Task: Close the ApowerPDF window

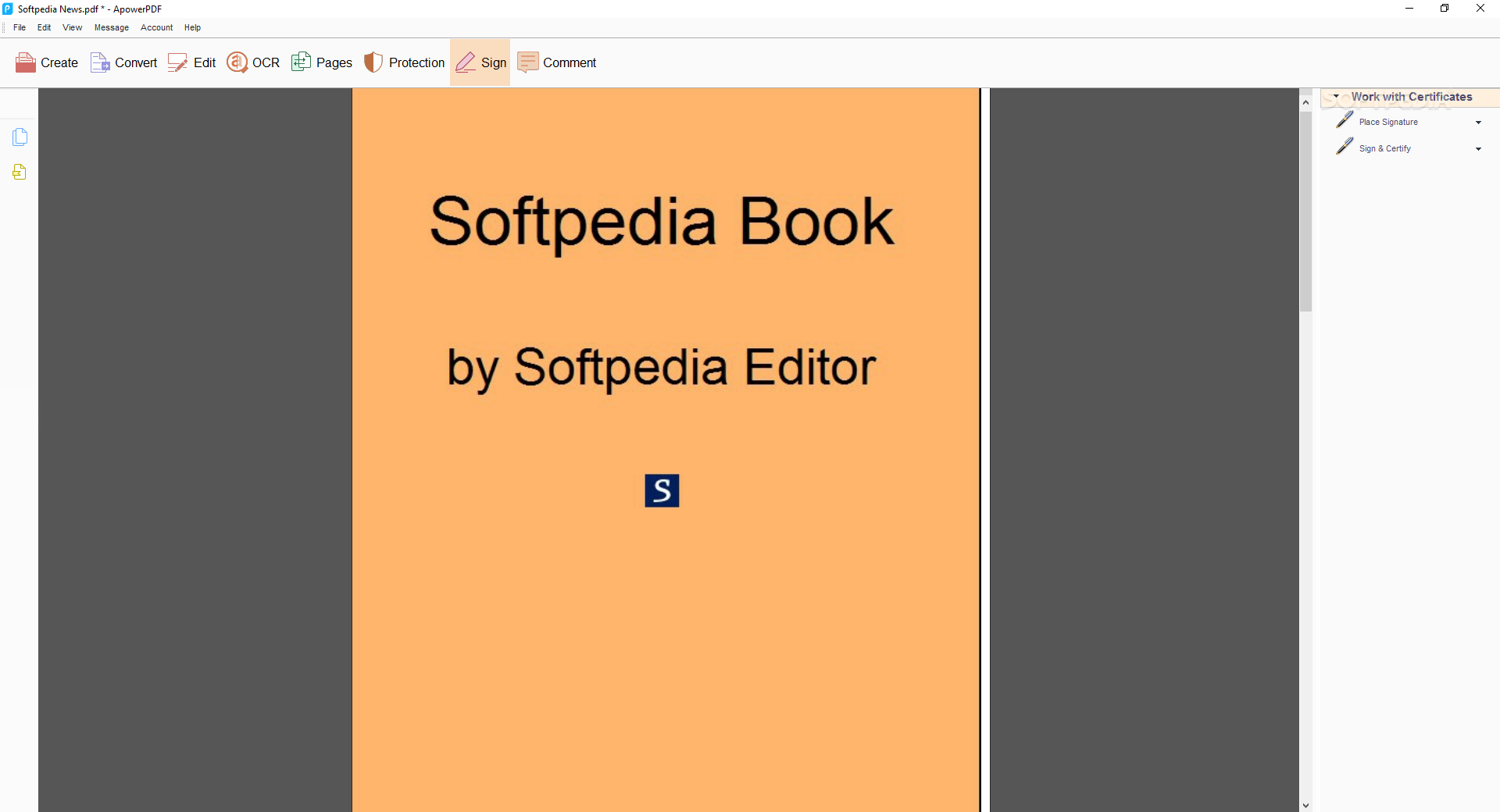Action: click(x=1480, y=9)
